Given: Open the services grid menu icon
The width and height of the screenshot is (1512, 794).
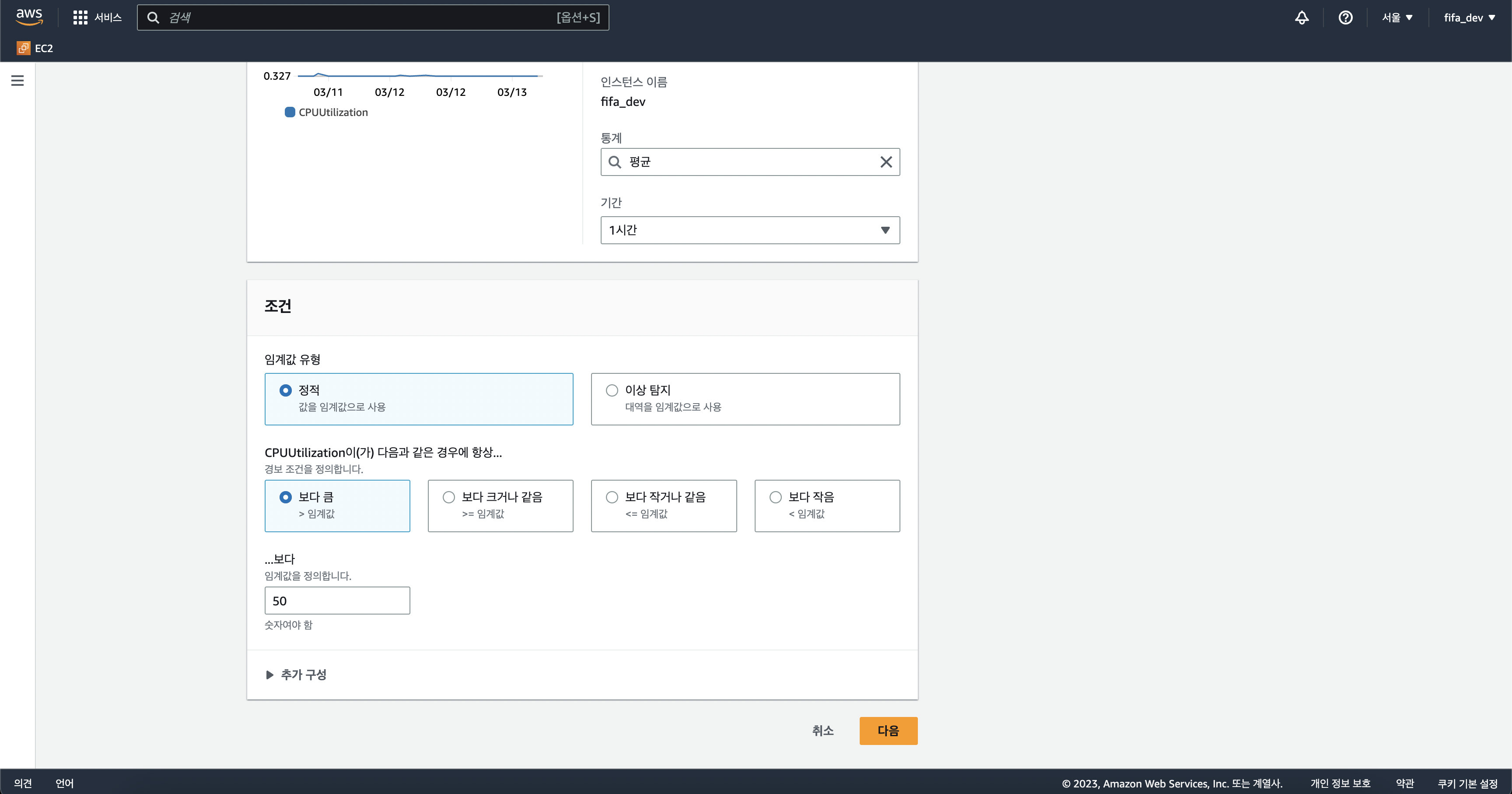Looking at the screenshot, I should 80,18.
